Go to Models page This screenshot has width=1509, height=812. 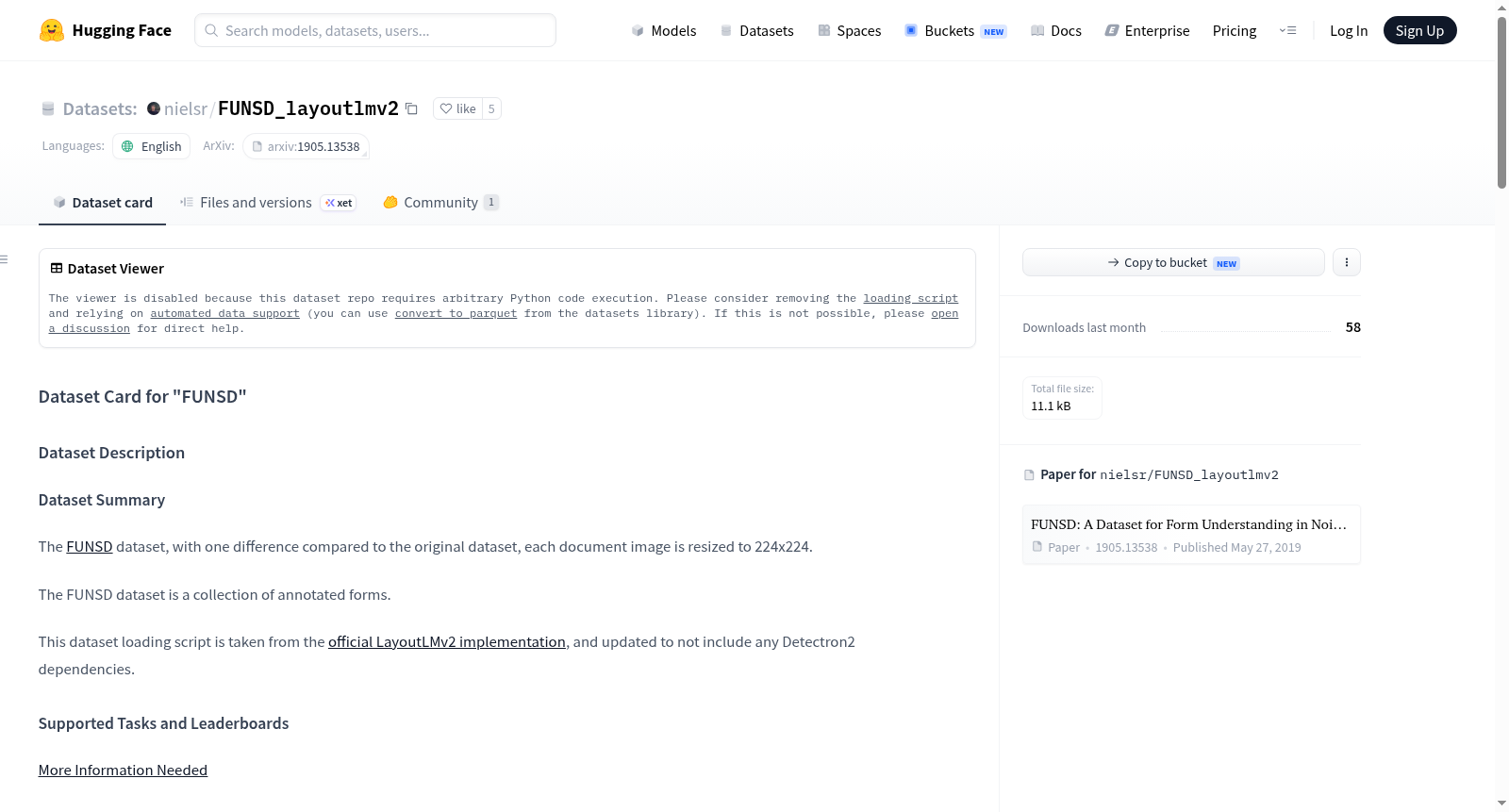pos(664,30)
